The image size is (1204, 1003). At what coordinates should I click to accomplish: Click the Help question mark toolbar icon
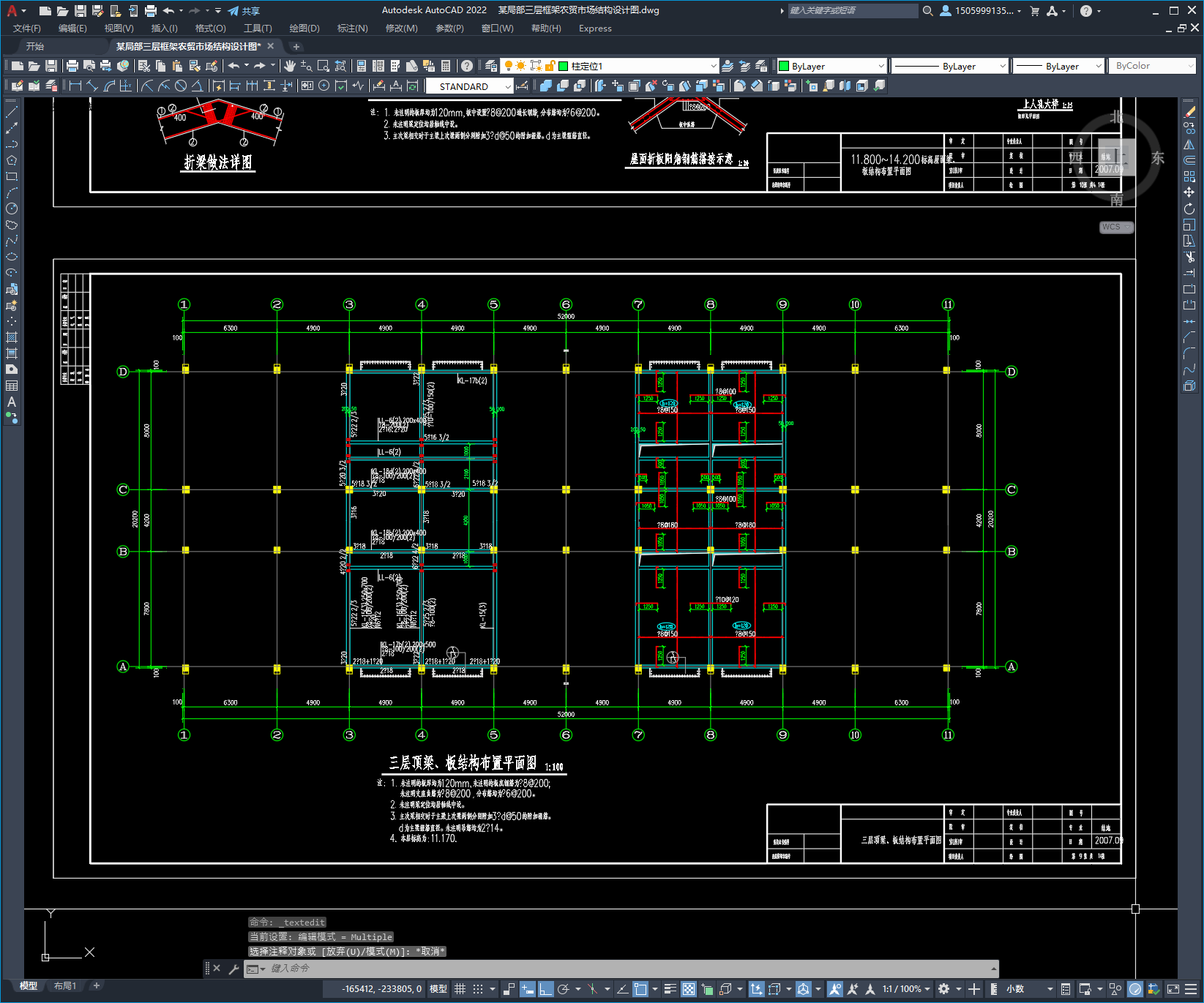pyautogui.click(x=467, y=66)
